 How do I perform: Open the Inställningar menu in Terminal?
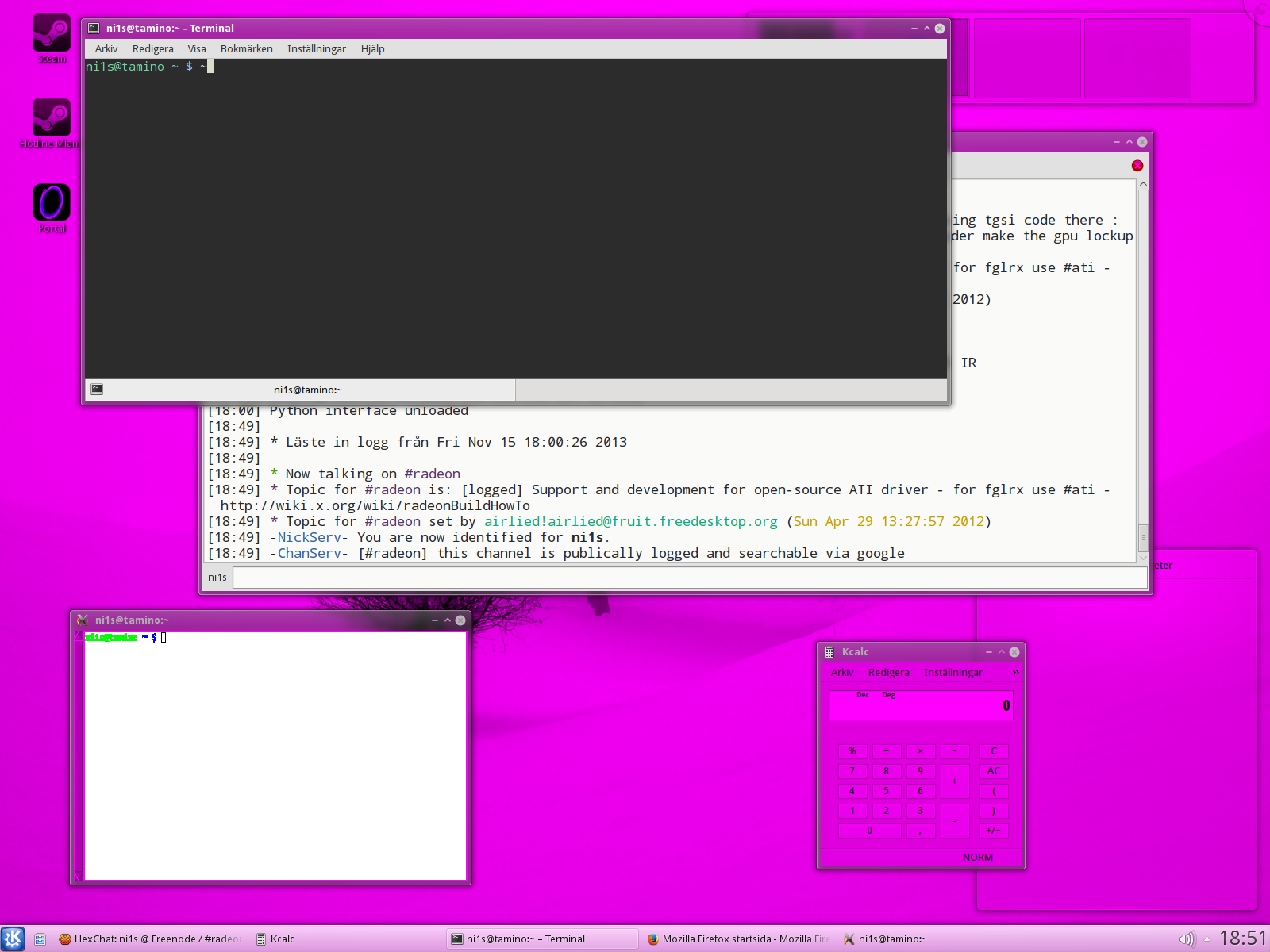click(316, 49)
